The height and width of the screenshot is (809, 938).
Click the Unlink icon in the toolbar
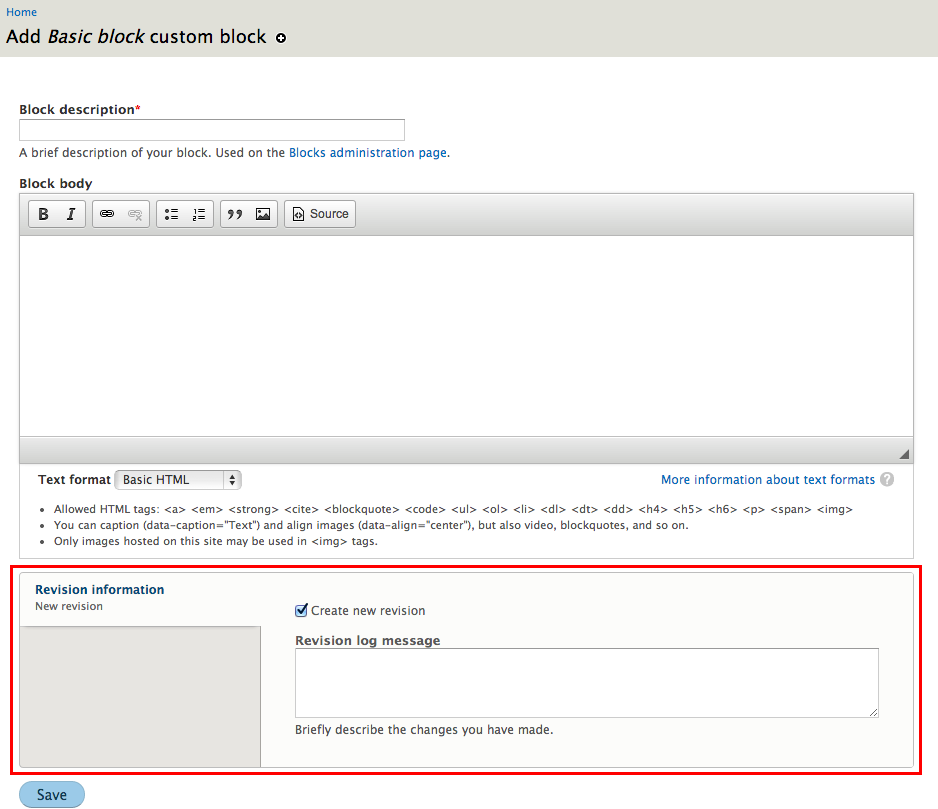tap(135, 214)
